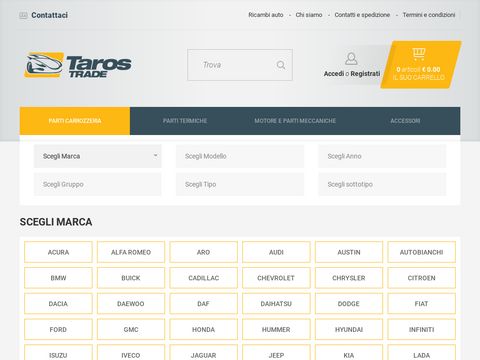The width and height of the screenshot is (480, 360).
Task: Open the Accessori tab
Action: [405, 121]
